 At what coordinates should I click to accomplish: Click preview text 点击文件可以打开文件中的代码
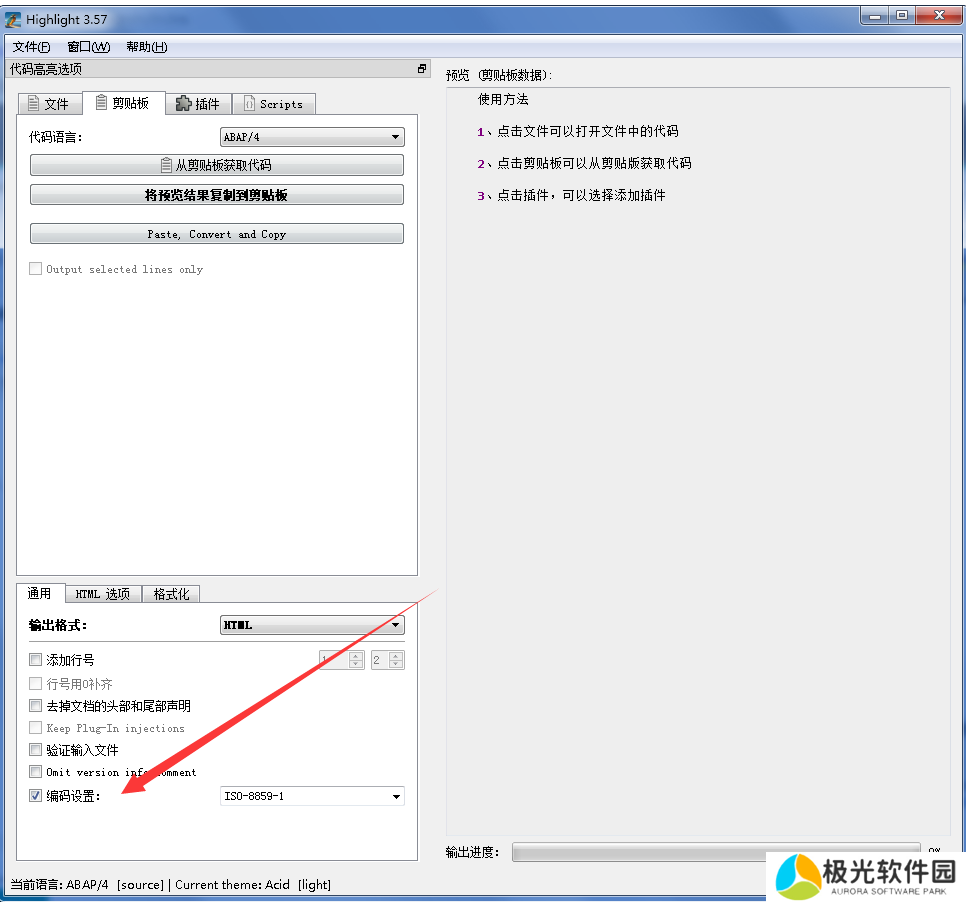(x=588, y=131)
